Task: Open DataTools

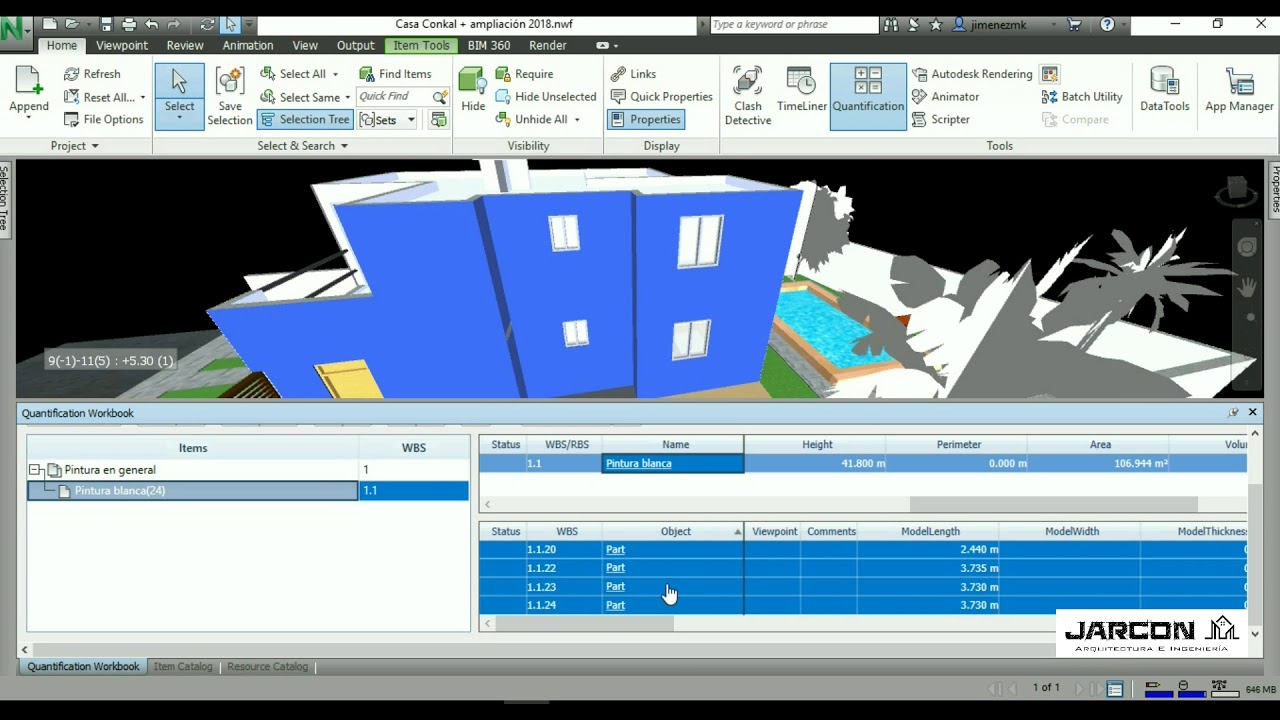Action: click(x=1165, y=89)
